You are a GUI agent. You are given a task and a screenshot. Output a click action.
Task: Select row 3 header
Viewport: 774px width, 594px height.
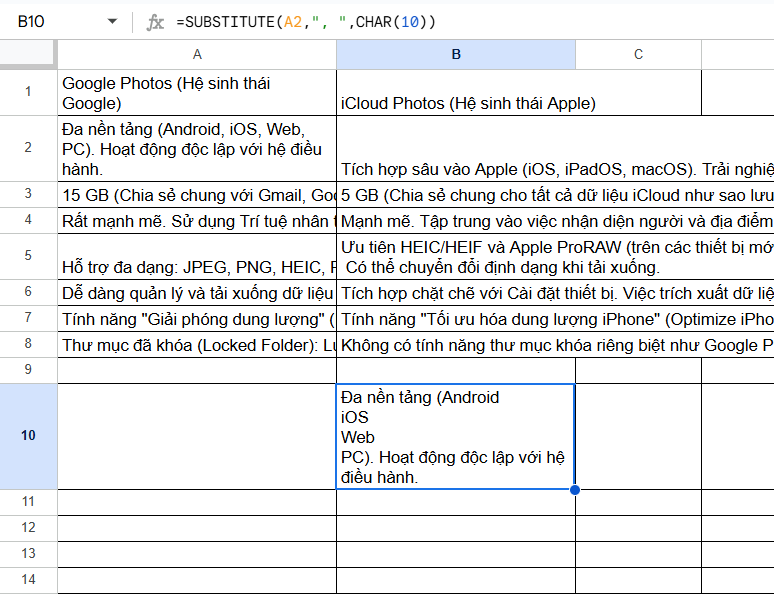click(x=28, y=194)
